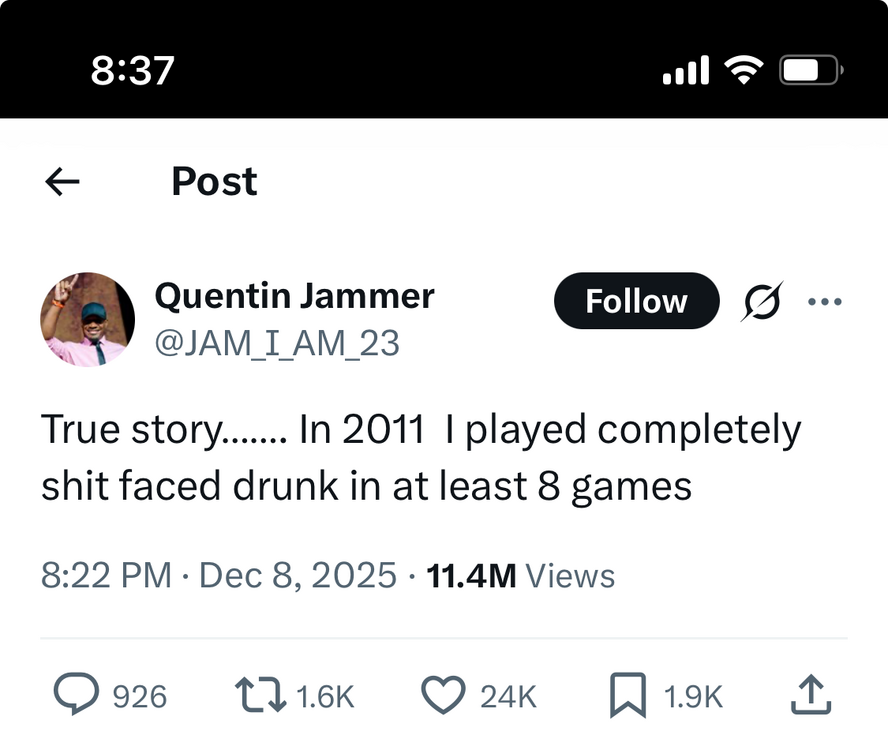
Task: Tap the status bar clock showing 8:37
Action: [132, 69]
